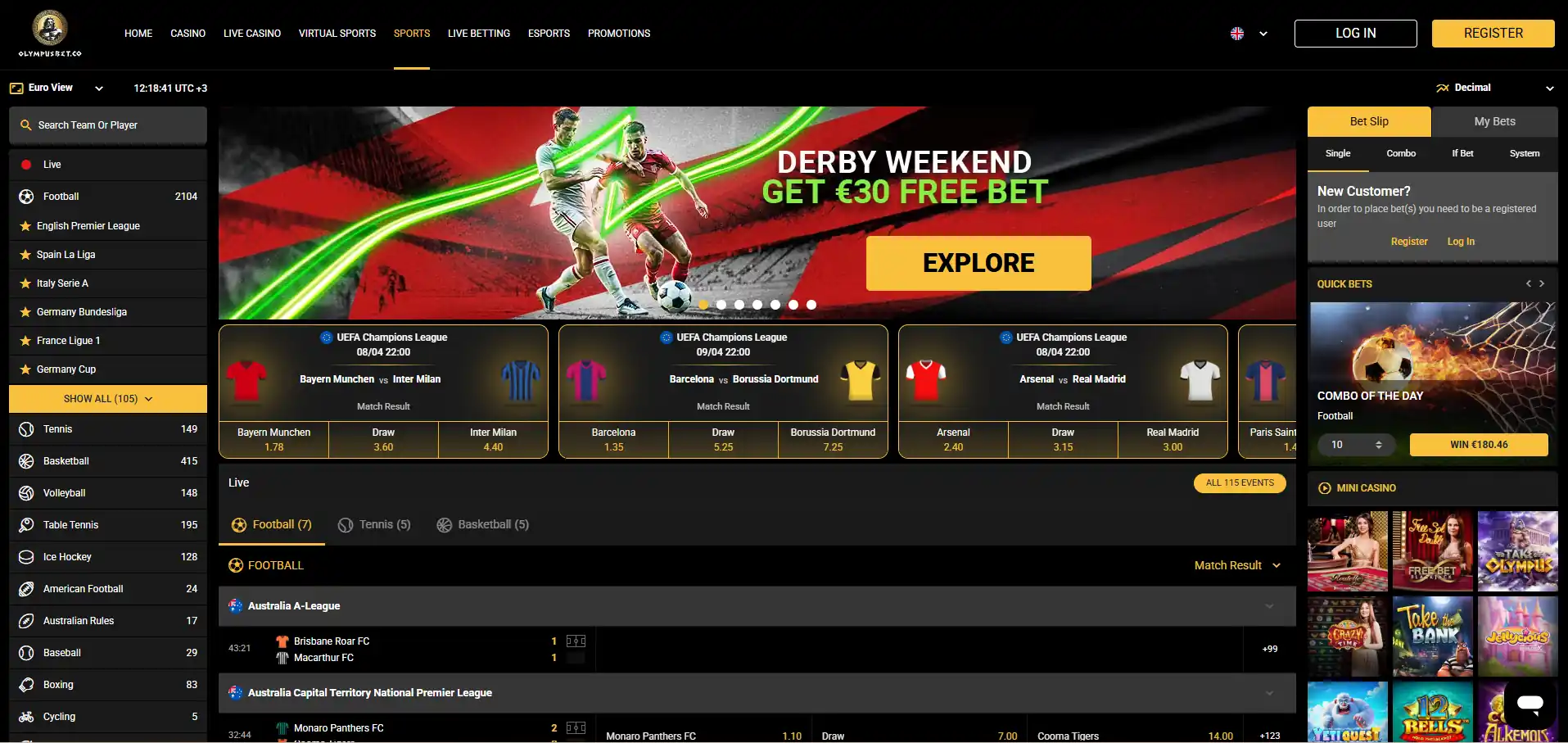The image size is (1568, 743).
Task: Click the Search Team Or Player field
Action: (x=108, y=125)
